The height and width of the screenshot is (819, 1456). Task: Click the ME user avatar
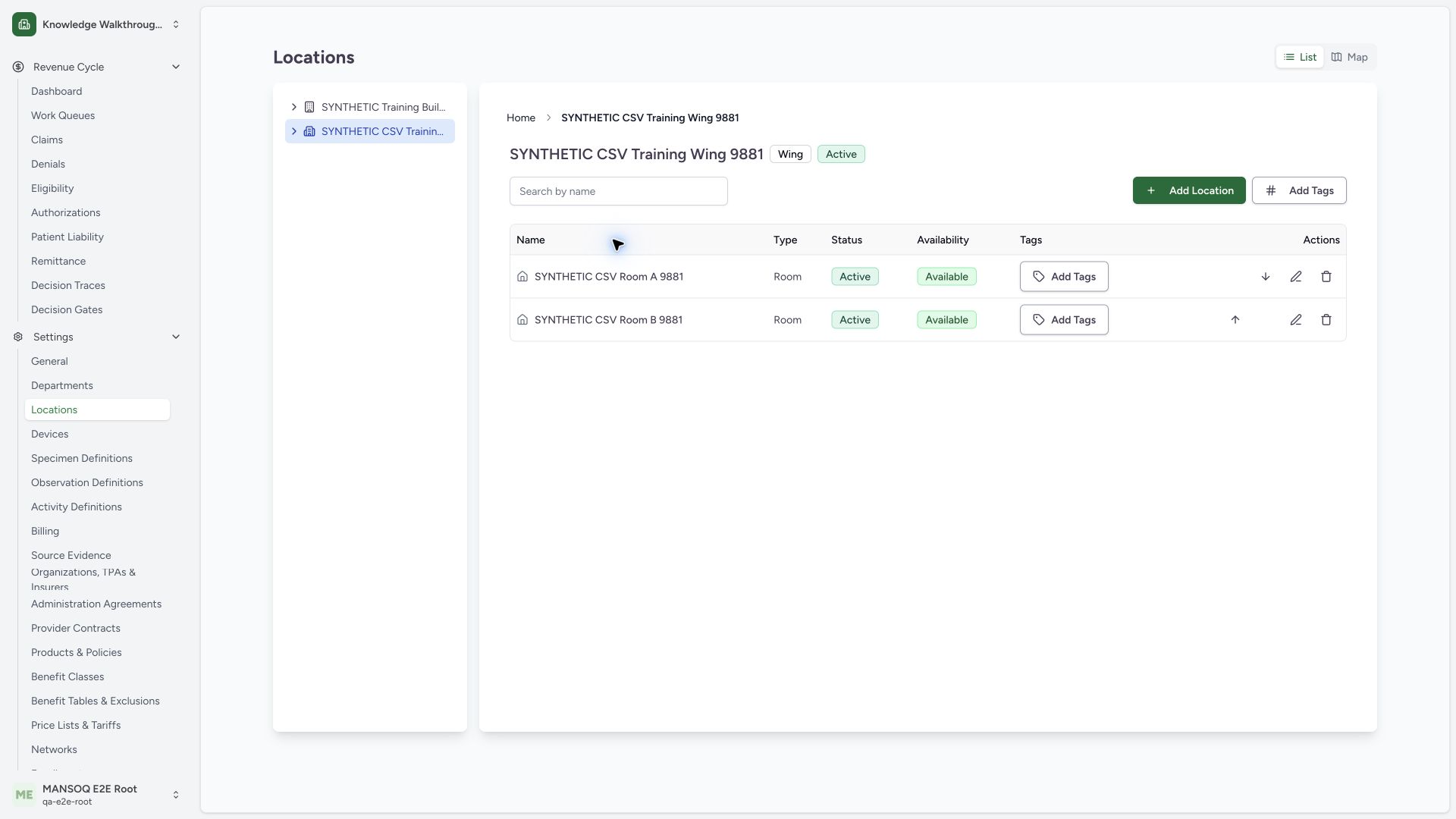pos(24,795)
